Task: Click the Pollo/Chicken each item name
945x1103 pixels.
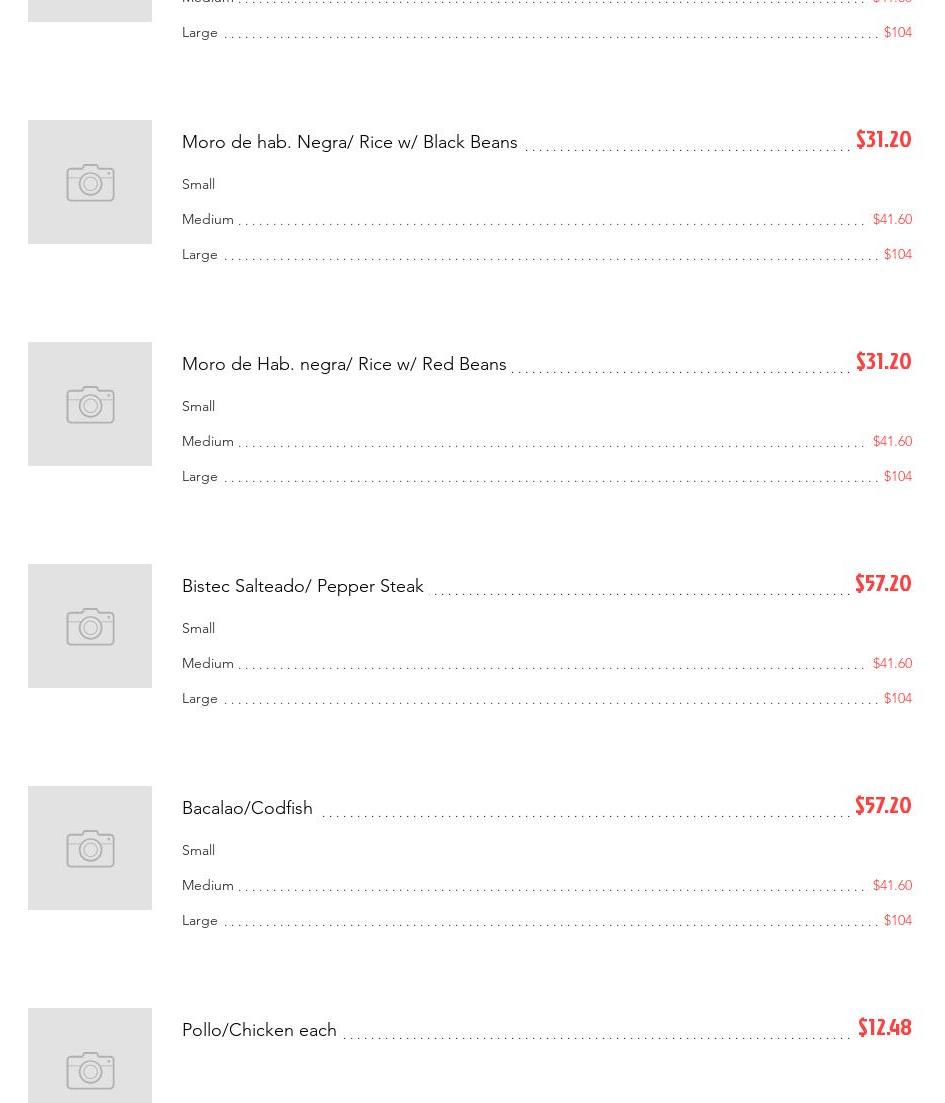Action: coord(259,1030)
